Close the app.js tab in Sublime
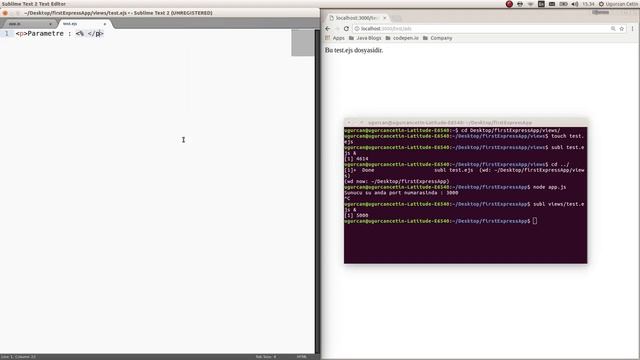Viewport: 640px width, 360px height. (x=50, y=24)
